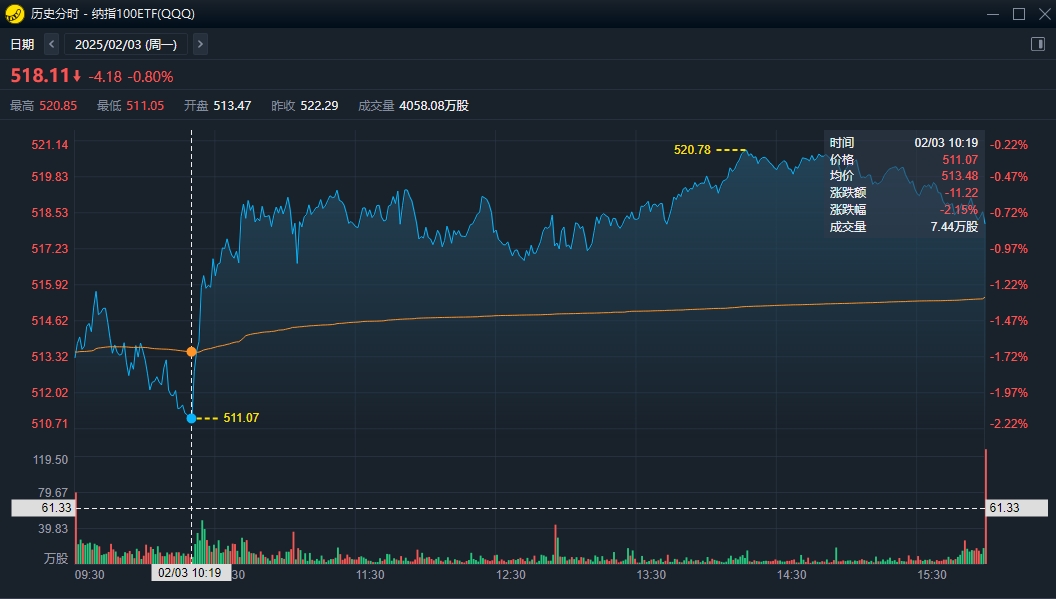Click the crosshair time tag 02/03 10:19 on time axis

190,573
